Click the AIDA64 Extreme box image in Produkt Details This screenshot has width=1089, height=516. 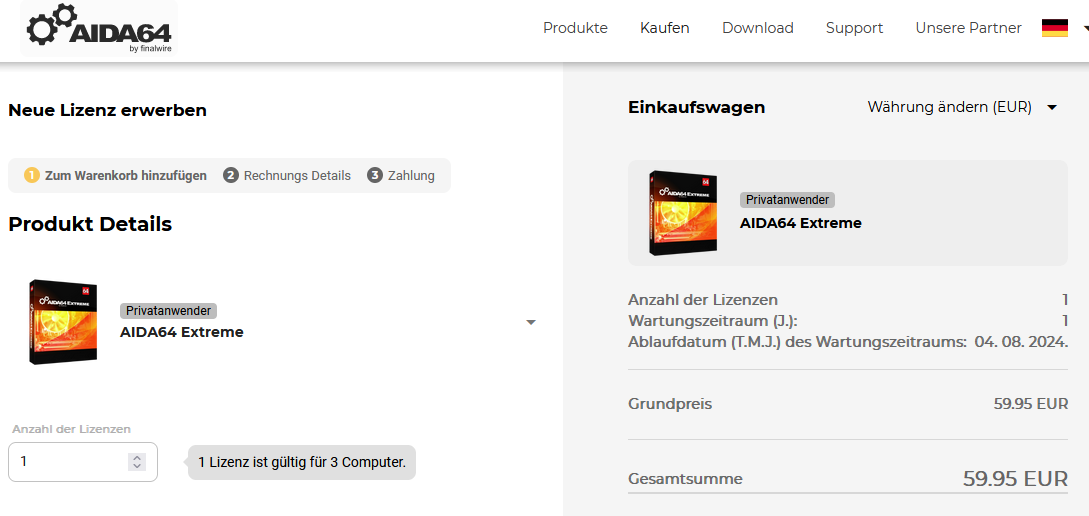(63, 322)
